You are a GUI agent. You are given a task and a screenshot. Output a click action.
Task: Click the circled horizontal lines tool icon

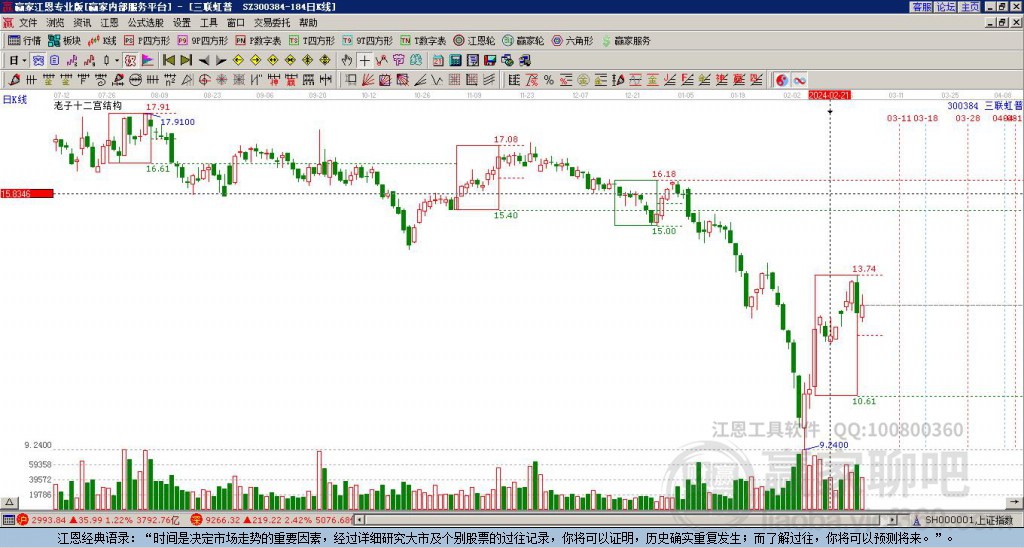click(x=135, y=80)
